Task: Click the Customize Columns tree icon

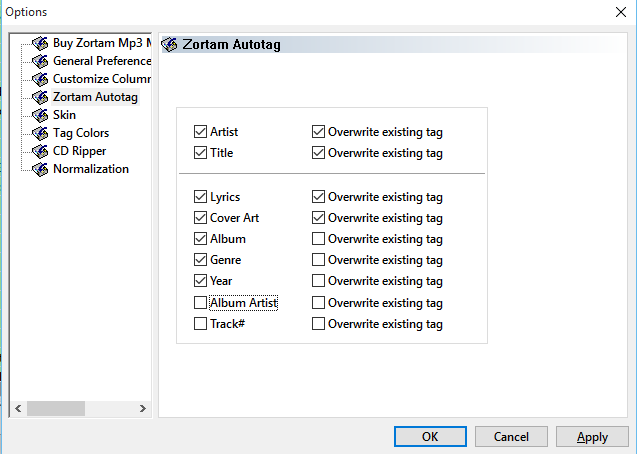Action: (x=40, y=79)
